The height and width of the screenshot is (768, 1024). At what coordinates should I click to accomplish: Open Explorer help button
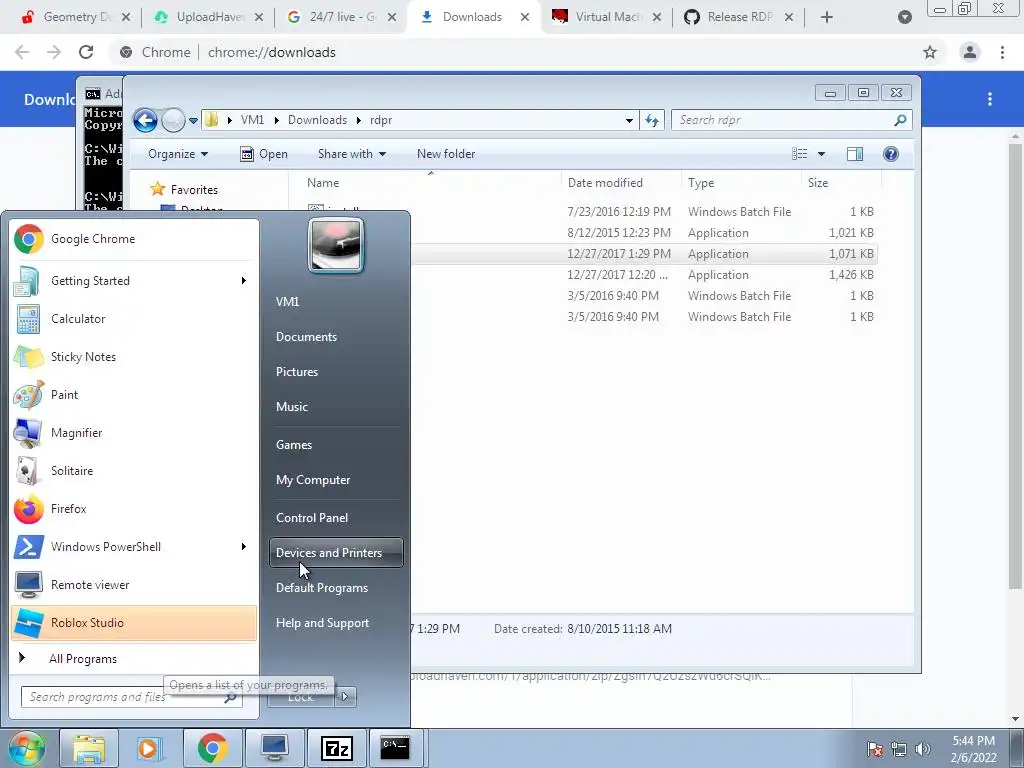pos(891,154)
